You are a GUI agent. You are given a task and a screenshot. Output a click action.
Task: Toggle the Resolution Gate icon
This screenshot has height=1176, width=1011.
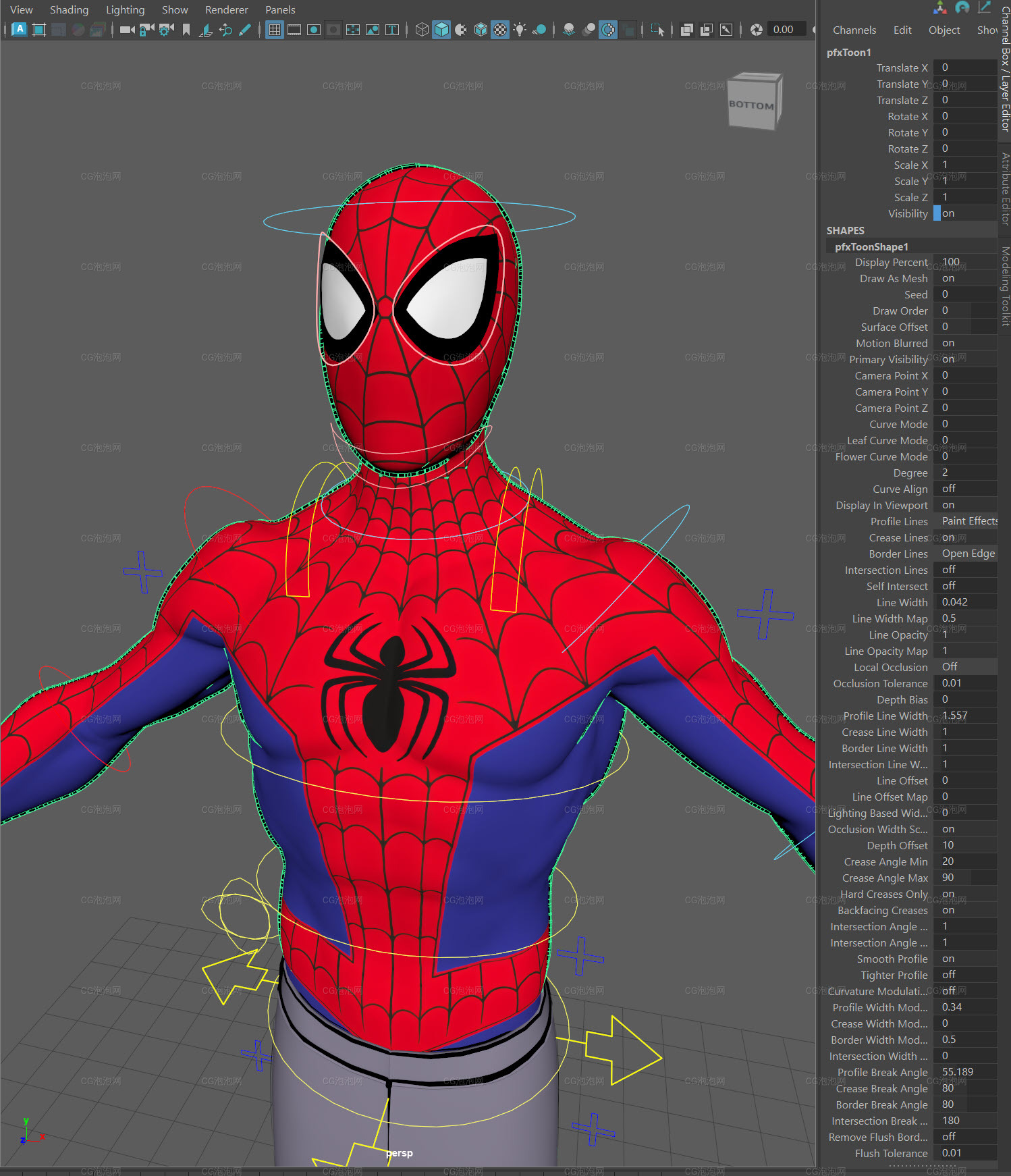tap(314, 30)
